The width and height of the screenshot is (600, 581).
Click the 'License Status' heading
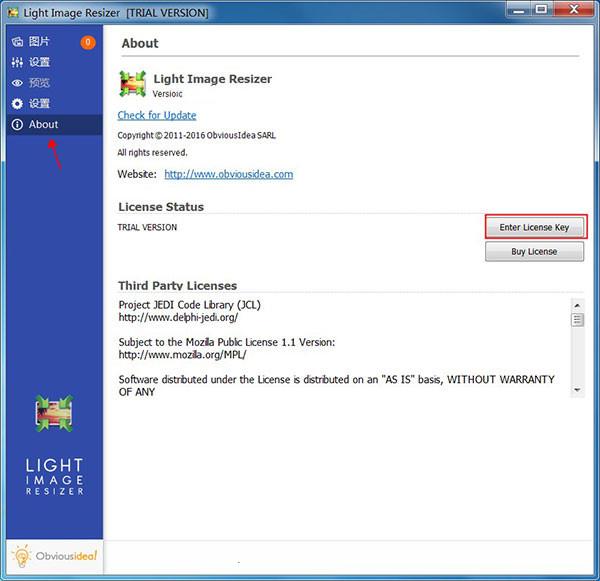(161, 207)
